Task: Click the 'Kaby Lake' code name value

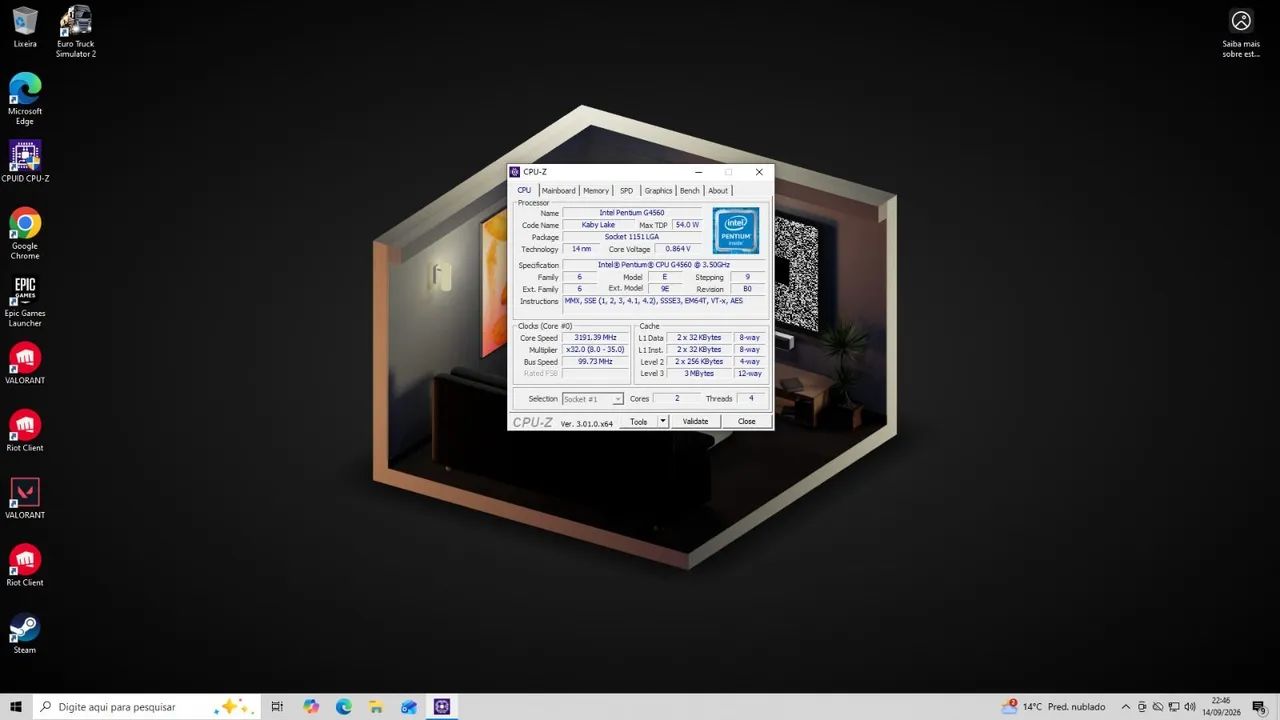Action: [x=599, y=225]
